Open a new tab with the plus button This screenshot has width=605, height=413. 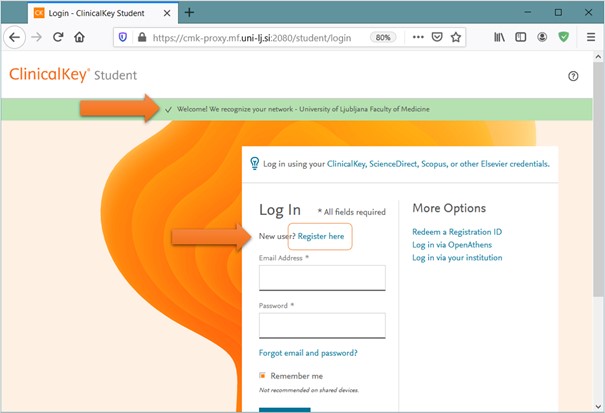pyautogui.click(x=189, y=12)
